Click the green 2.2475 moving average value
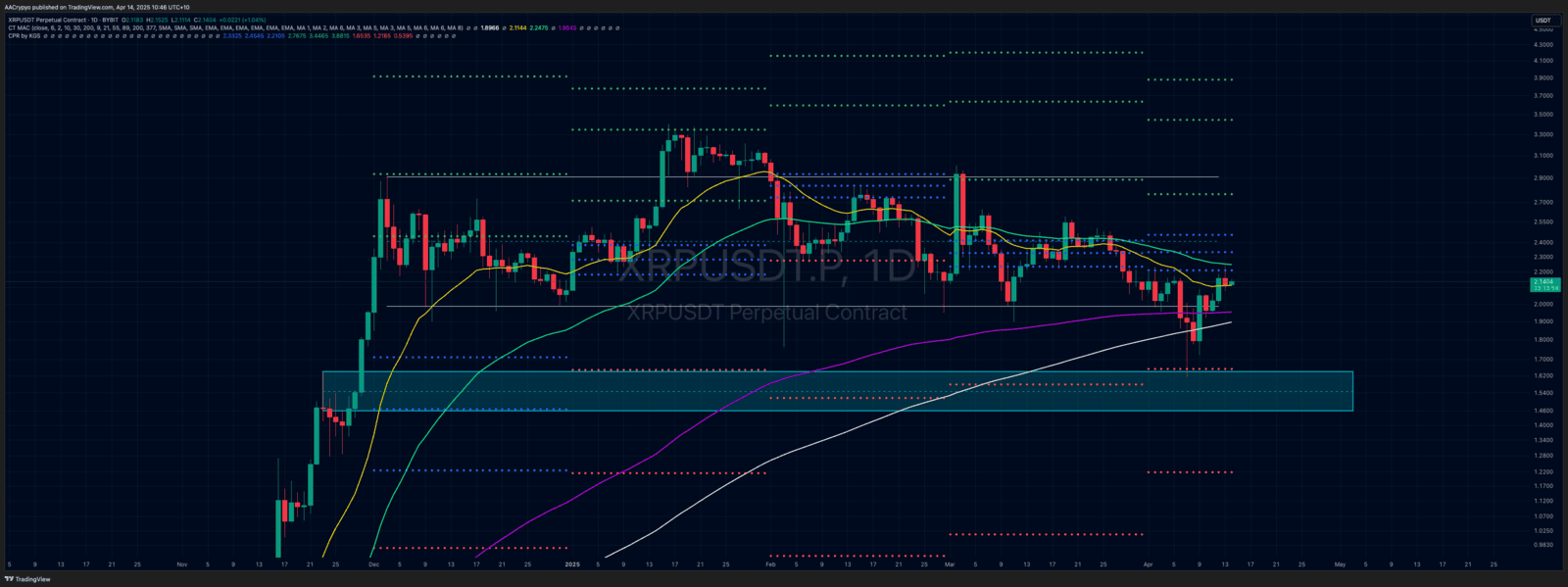 pos(539,27)
